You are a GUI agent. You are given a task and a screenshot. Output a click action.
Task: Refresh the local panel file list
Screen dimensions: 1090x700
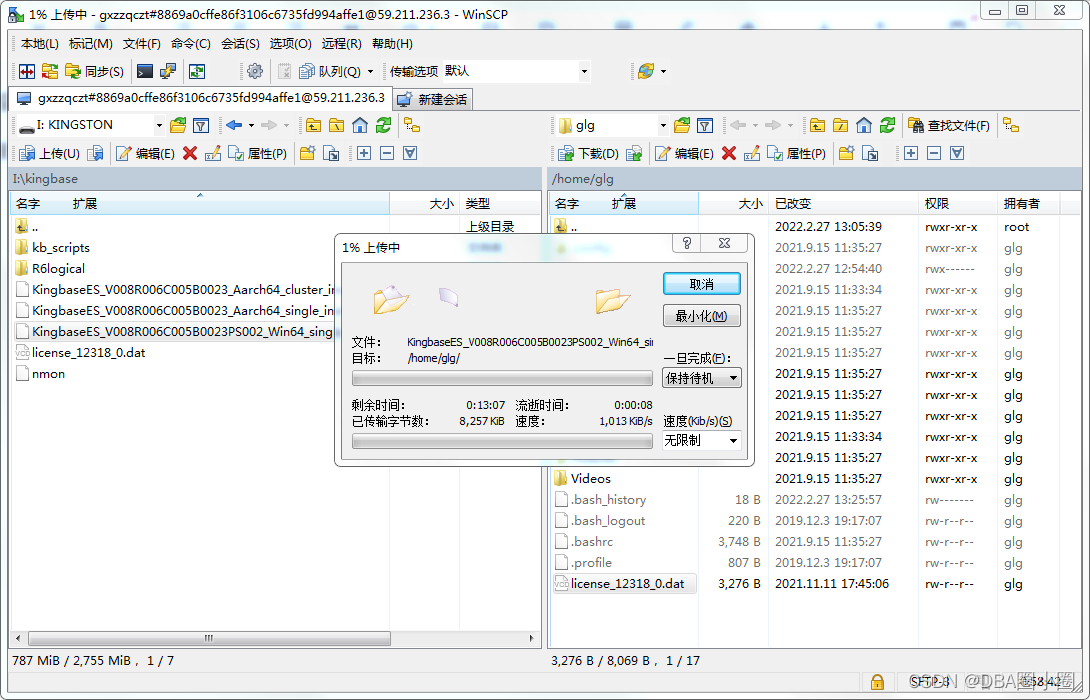pos(383,125)
